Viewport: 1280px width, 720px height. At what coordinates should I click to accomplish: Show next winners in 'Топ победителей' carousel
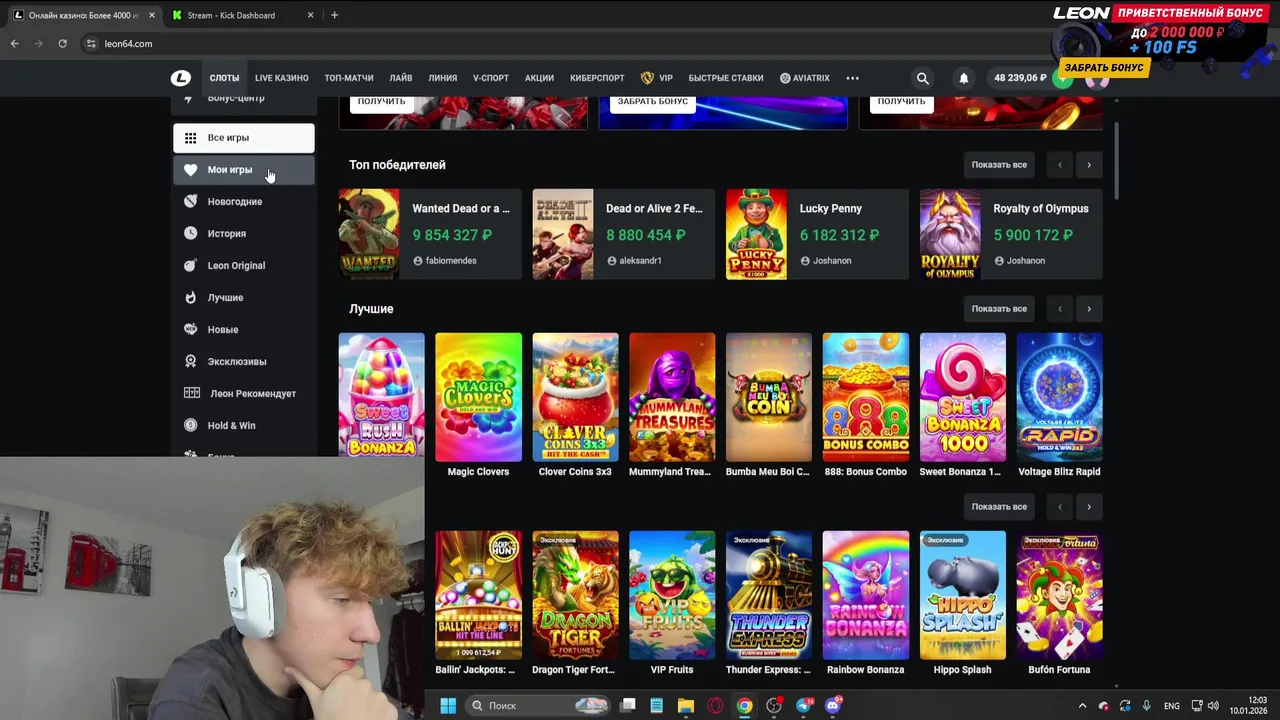[1089, 165]
